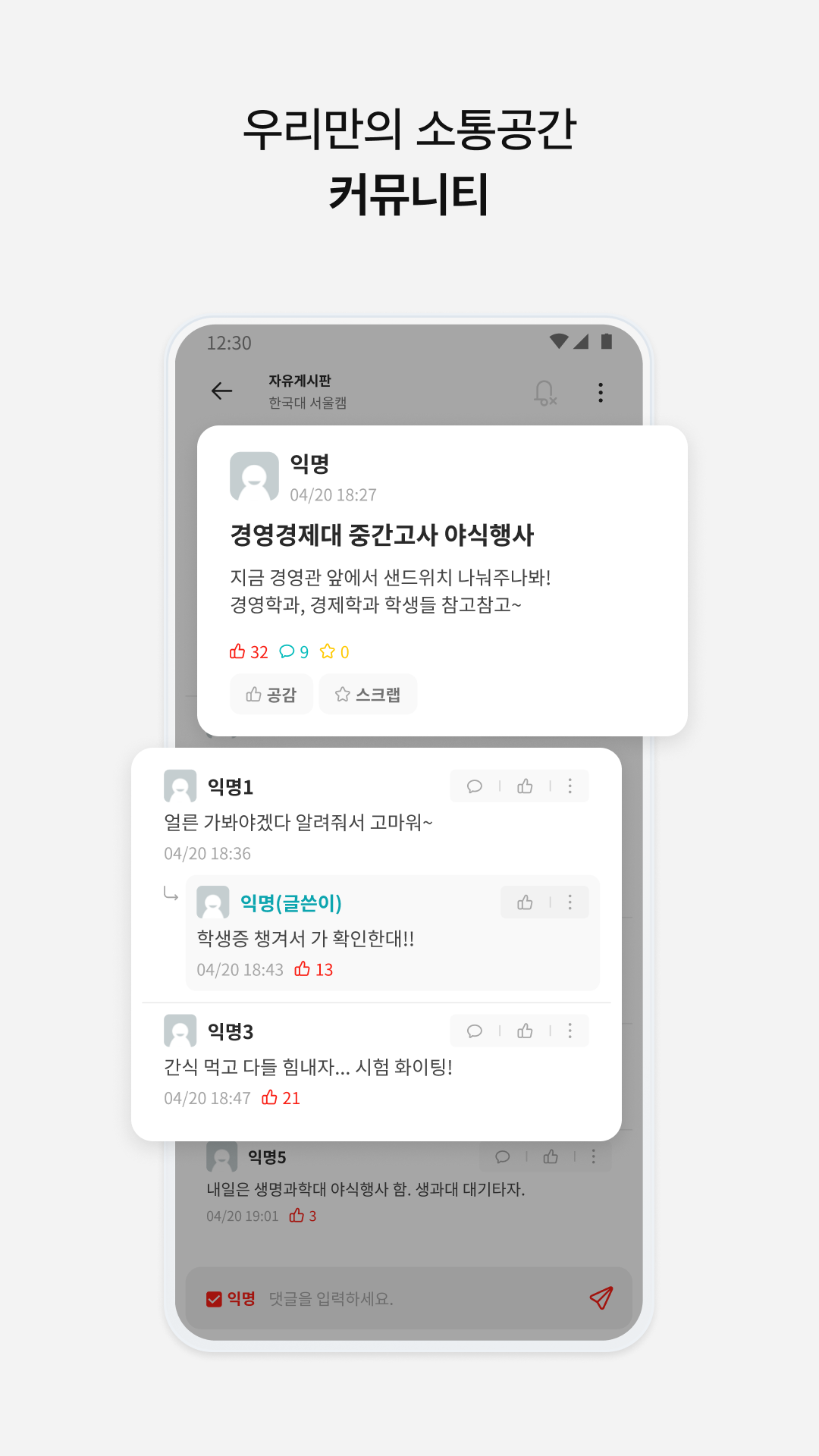Tap the post author's avatar thumbnail
This screenshot has height=1456, width=819.
click(x=254, y=477)
